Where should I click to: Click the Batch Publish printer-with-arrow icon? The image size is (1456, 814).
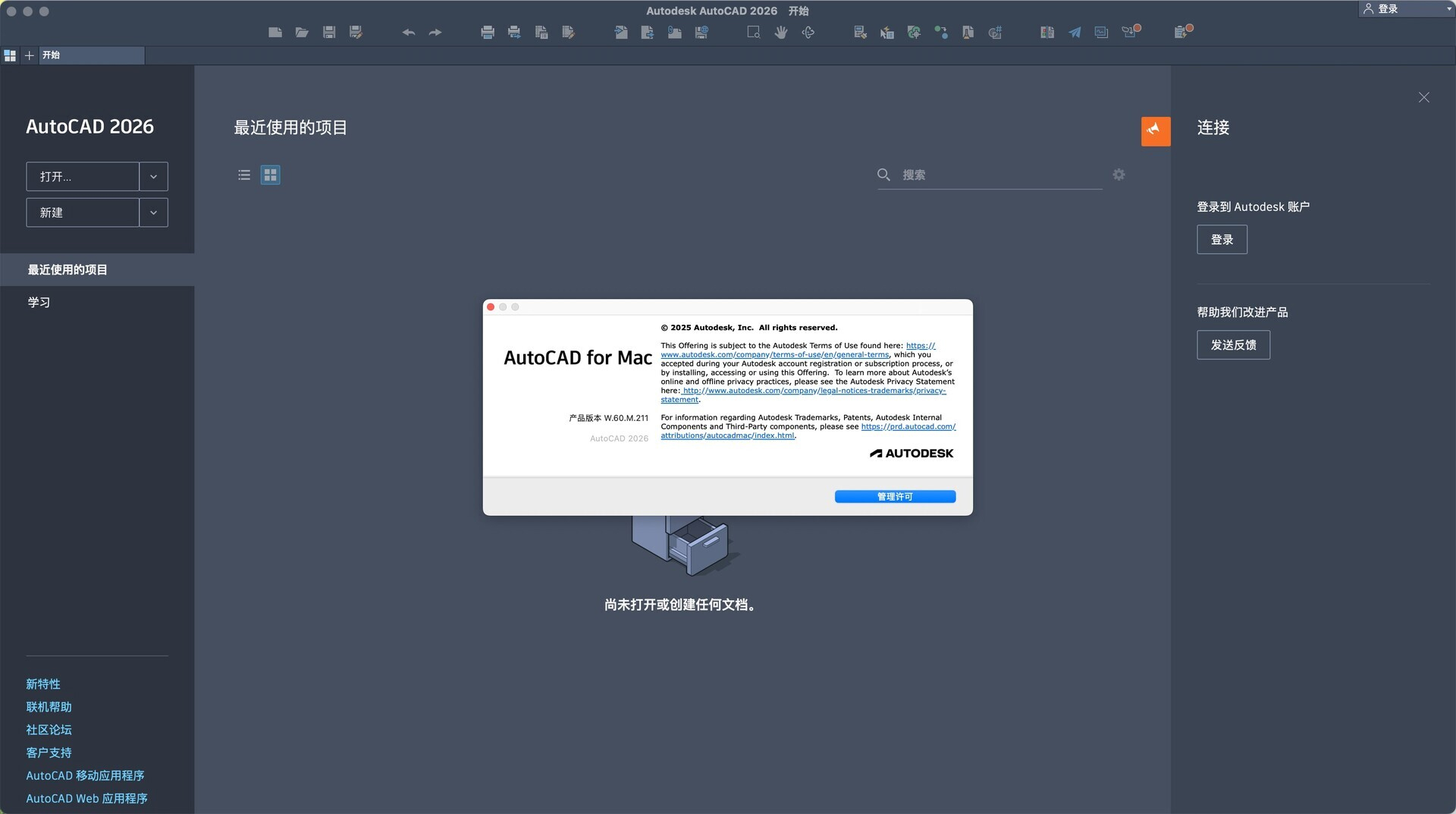[514, 32]
